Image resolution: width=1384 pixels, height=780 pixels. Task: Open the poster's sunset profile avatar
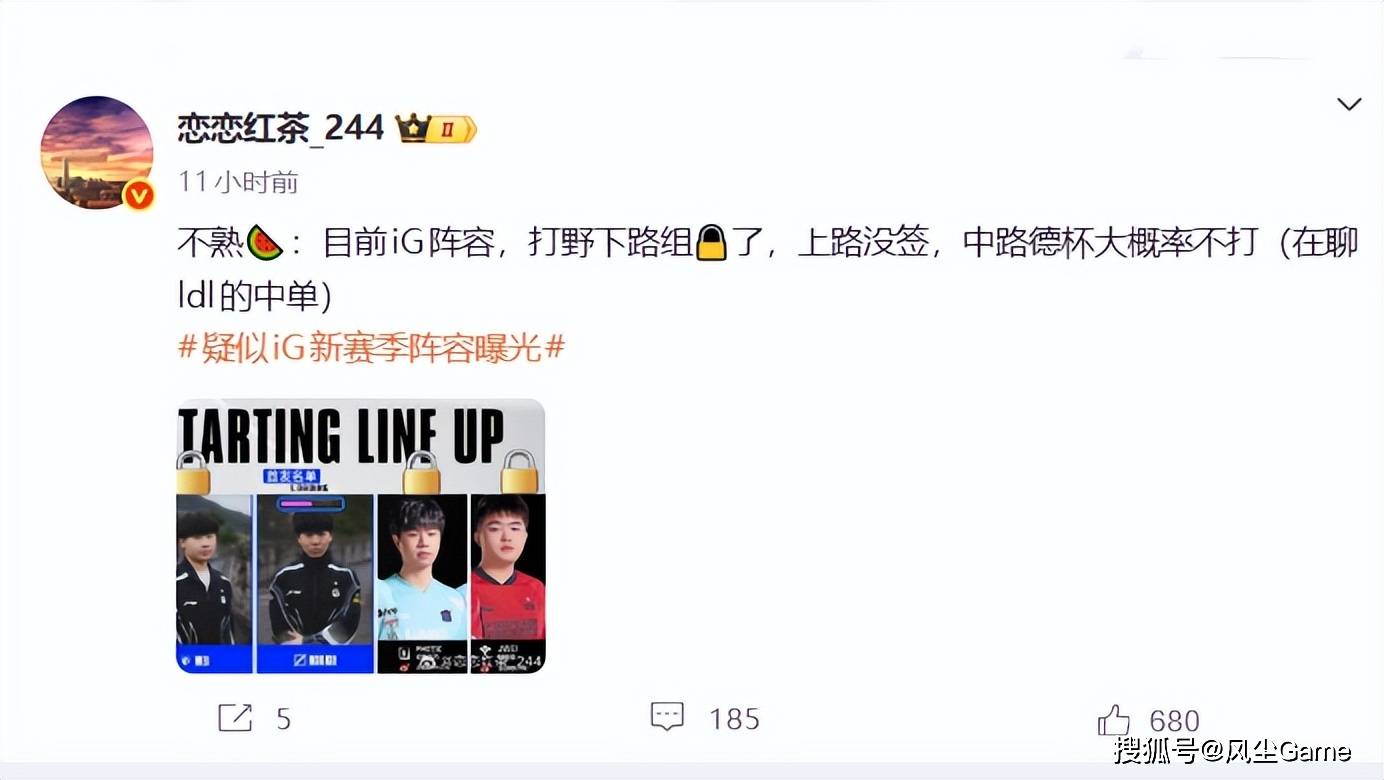[97, 153]
